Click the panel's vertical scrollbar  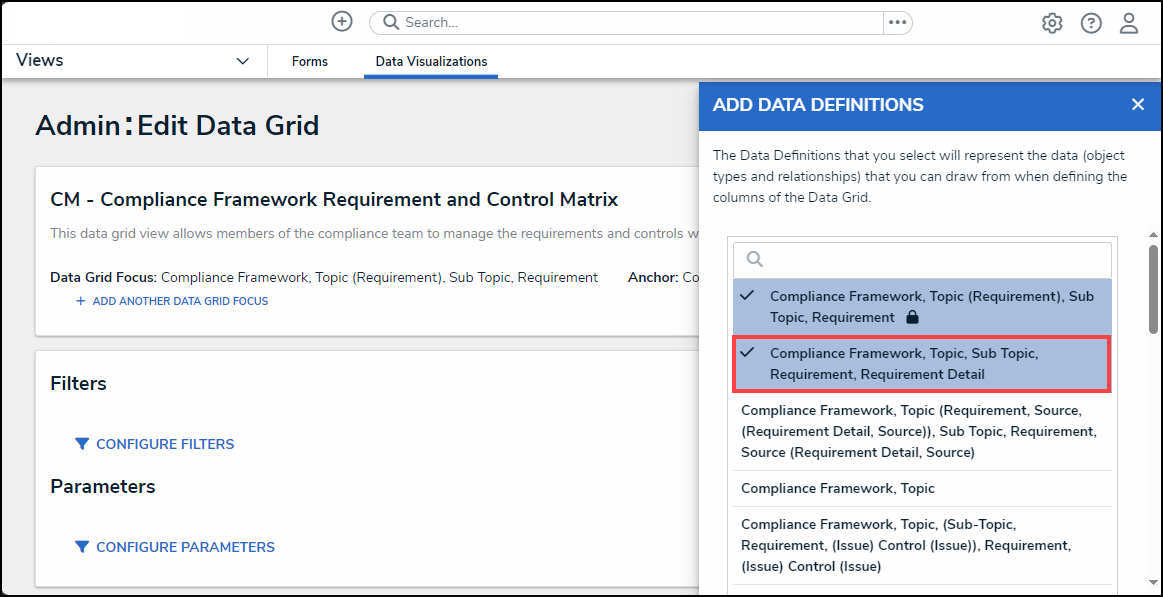[1153, 290]
